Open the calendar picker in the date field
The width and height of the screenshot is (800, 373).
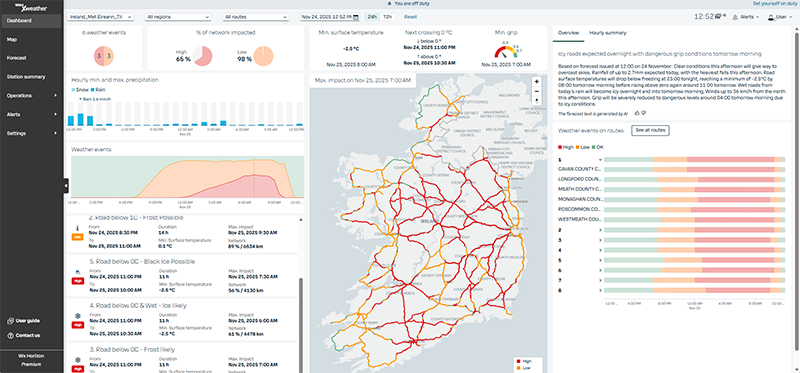(x=356, y=17)
